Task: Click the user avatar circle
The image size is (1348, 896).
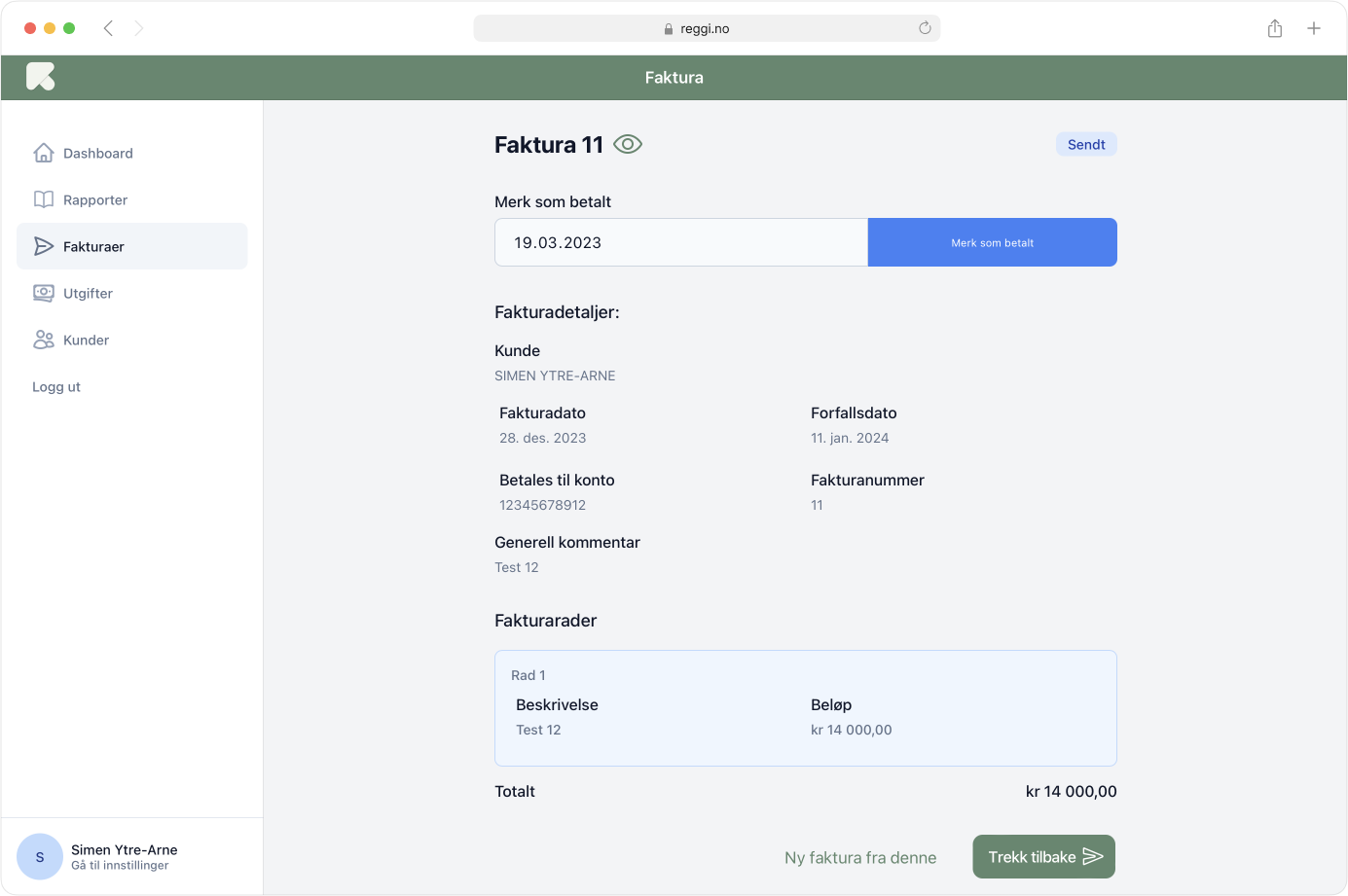Action: point(40,857)
